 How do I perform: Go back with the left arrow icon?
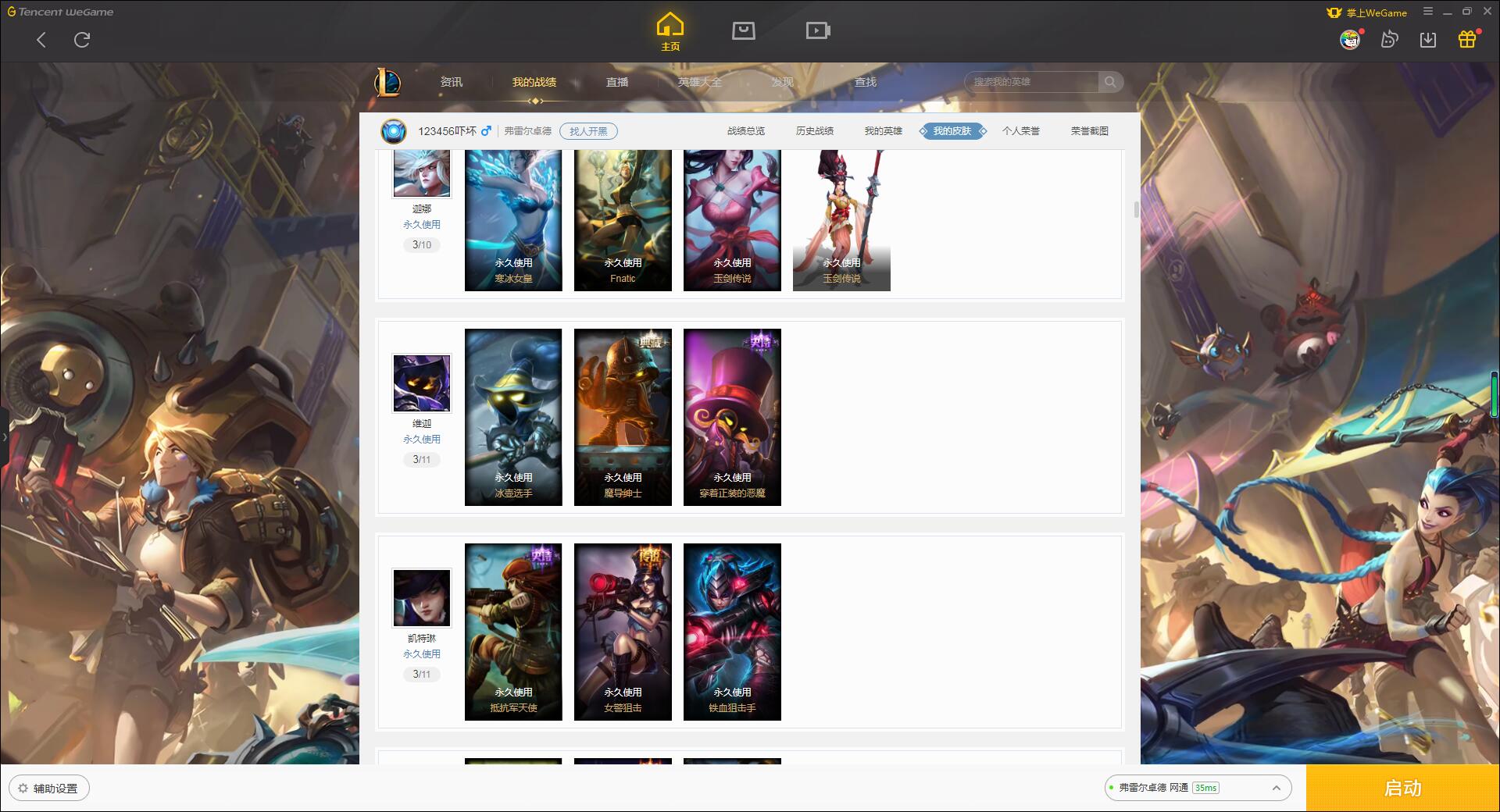41,40
